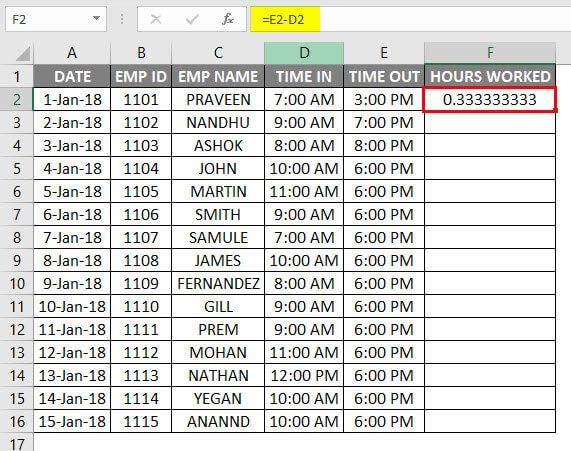Select the cell with 1102
This screenshot has width=571, height=451.
click(x=141, y=122)
